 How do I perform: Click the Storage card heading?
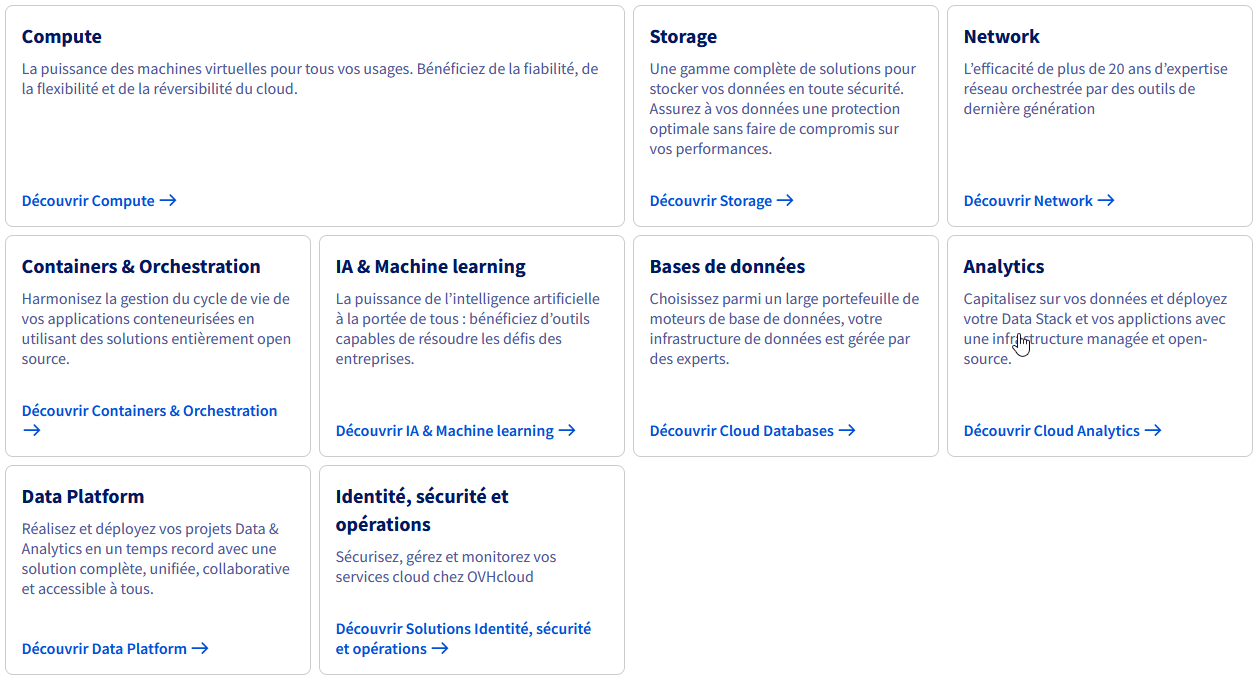(x=683, y=36)
